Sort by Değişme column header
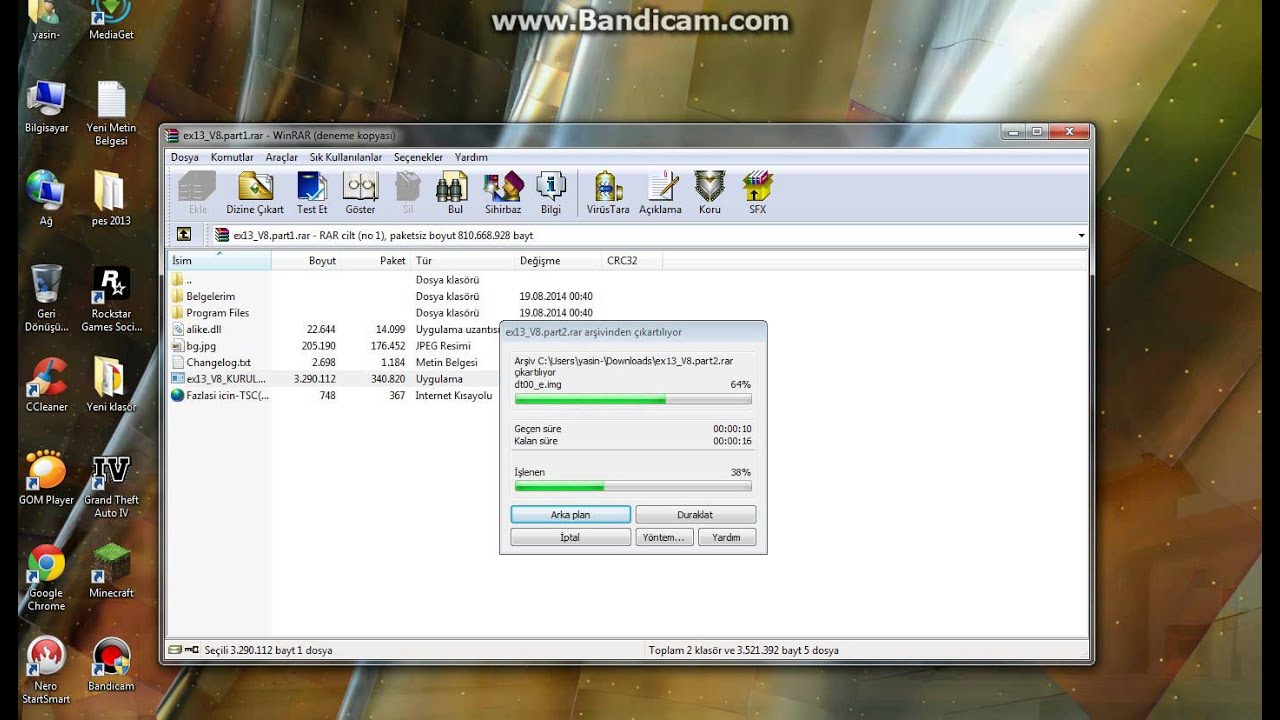The height and width of the screenshot is (720, 1280). pos(558,260)
